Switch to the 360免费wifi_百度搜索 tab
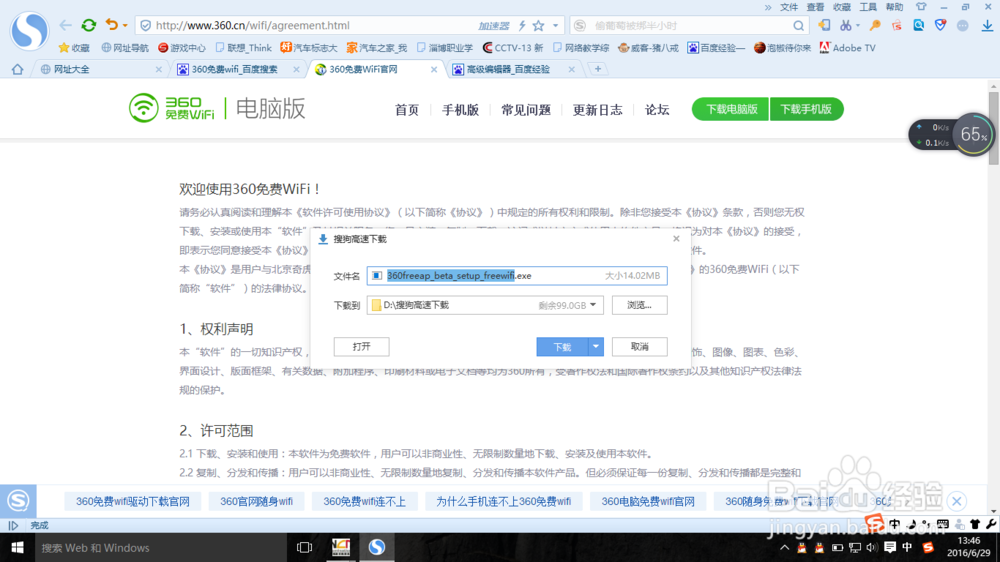The image size is (1000, 562). [x=237, y=69]
